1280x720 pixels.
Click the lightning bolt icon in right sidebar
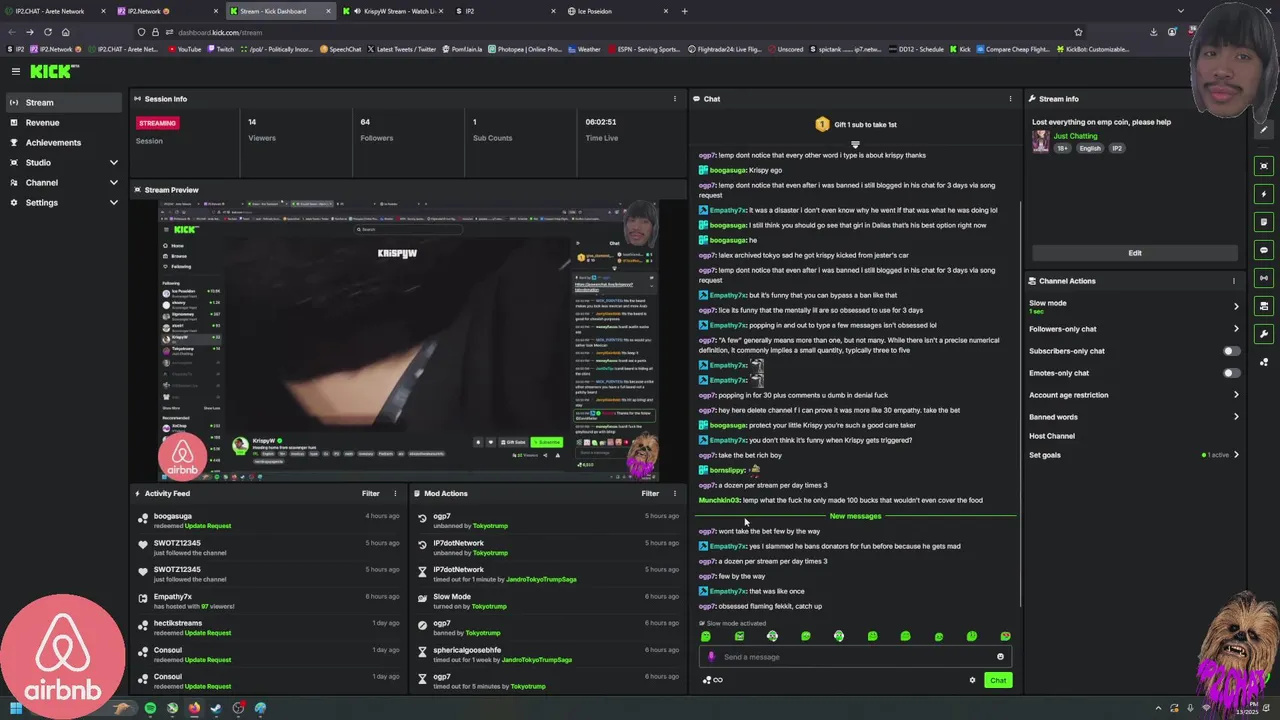pos(1264,194)
